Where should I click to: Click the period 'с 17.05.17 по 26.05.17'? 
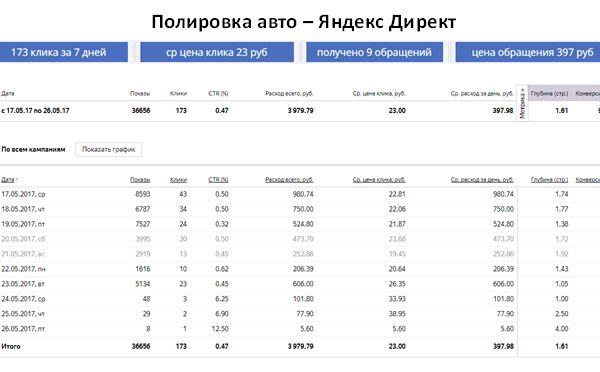(35, 111)
